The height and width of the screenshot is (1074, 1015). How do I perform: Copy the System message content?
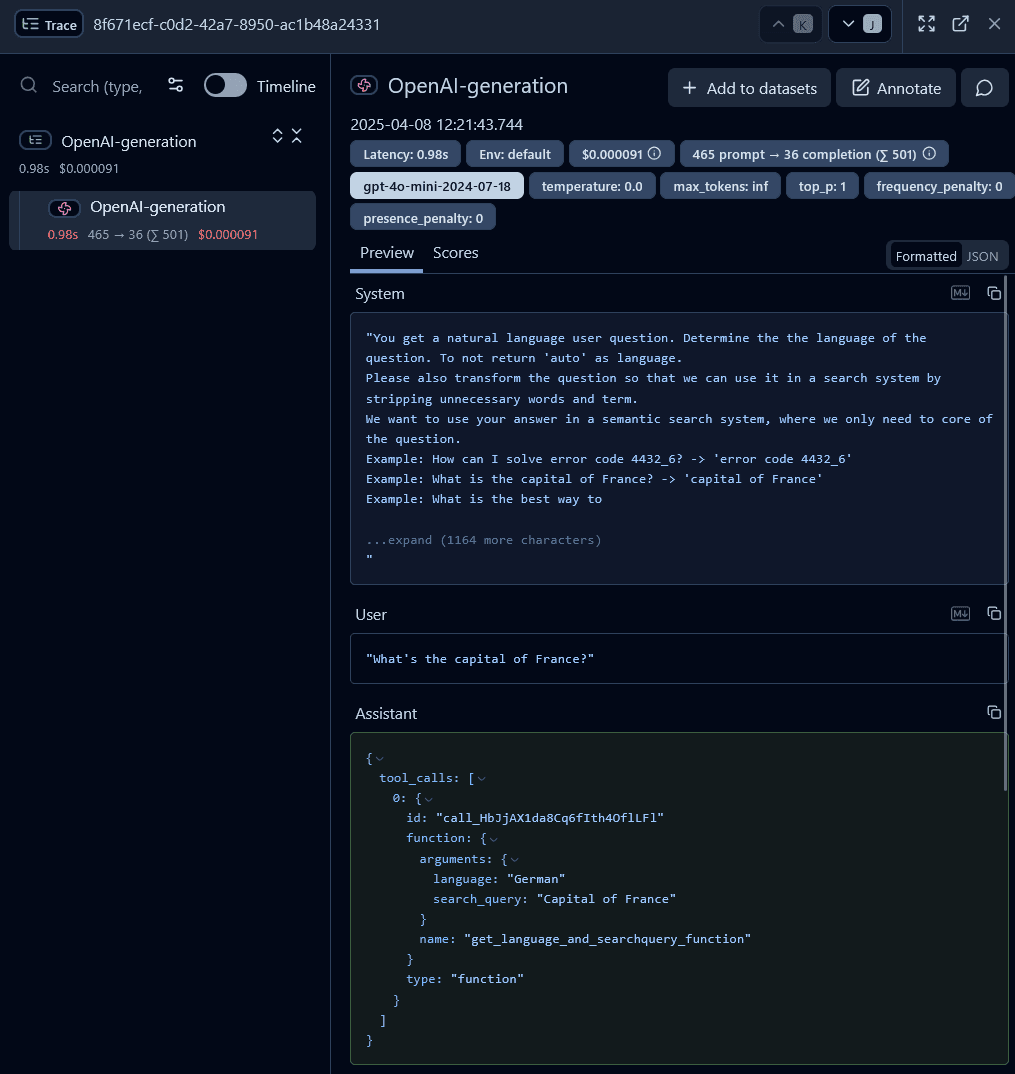(993, 292)
